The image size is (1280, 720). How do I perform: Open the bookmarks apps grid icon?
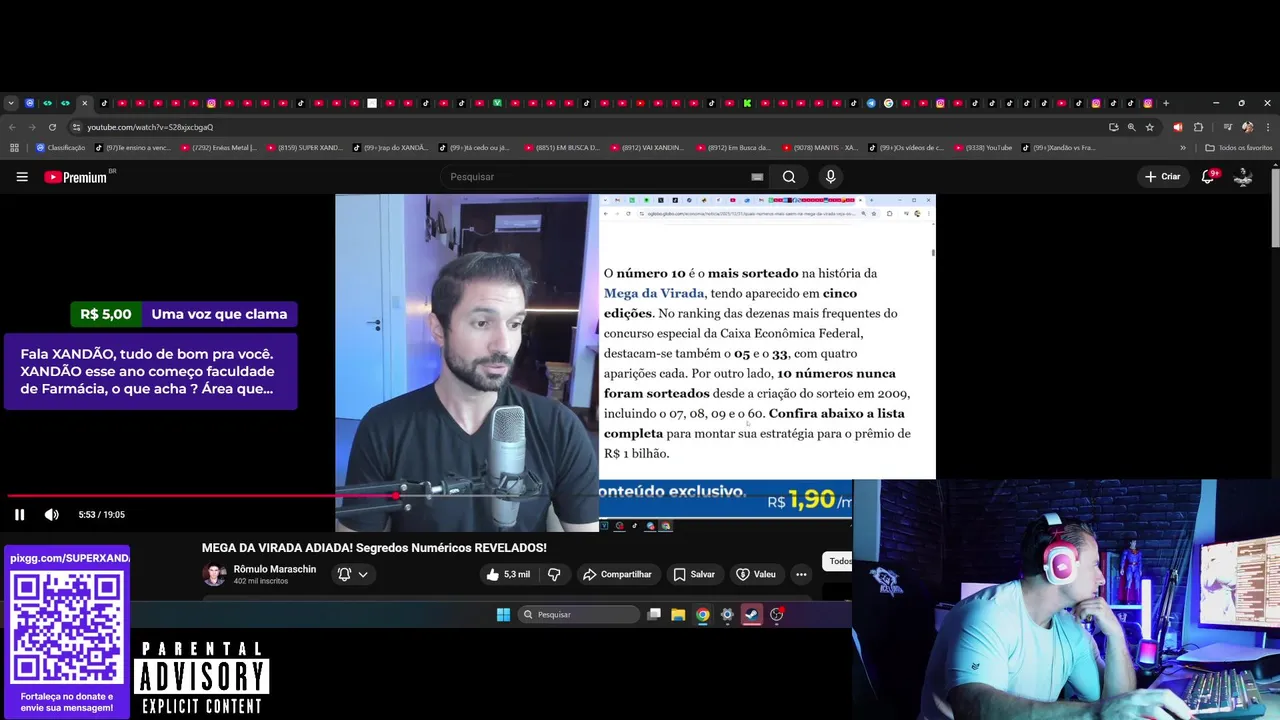14,148
